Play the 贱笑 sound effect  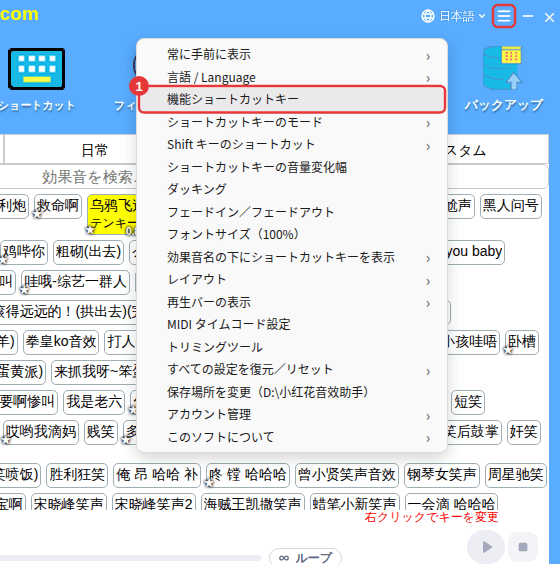click(x=101, y=432)
